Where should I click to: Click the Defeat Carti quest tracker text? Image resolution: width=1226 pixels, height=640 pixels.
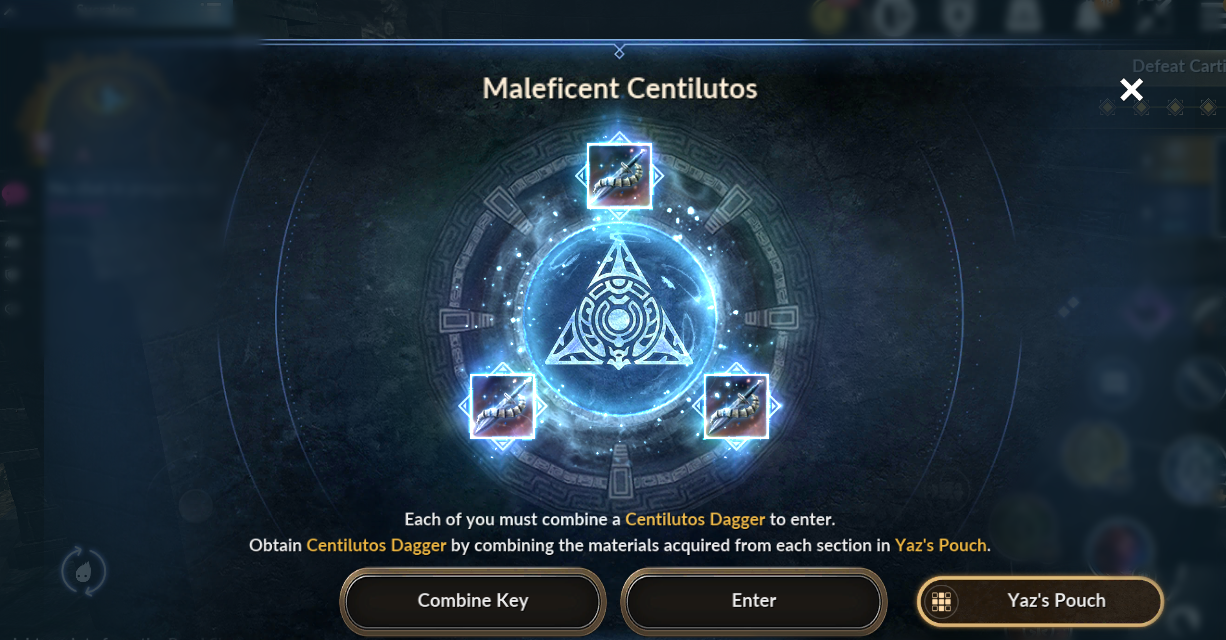pos(1178,66)
